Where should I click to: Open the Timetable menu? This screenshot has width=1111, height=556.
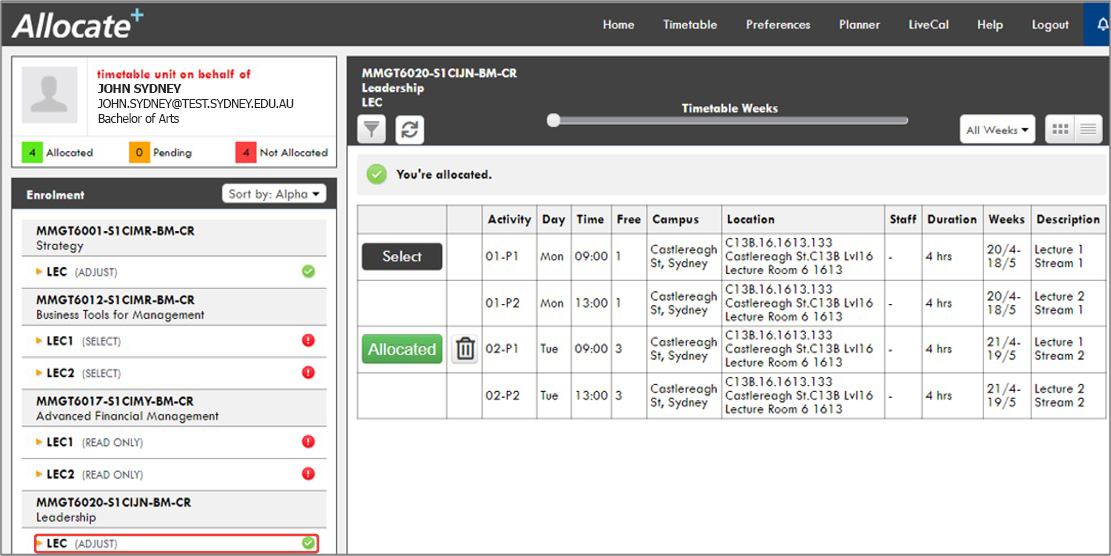click(689, 25)
